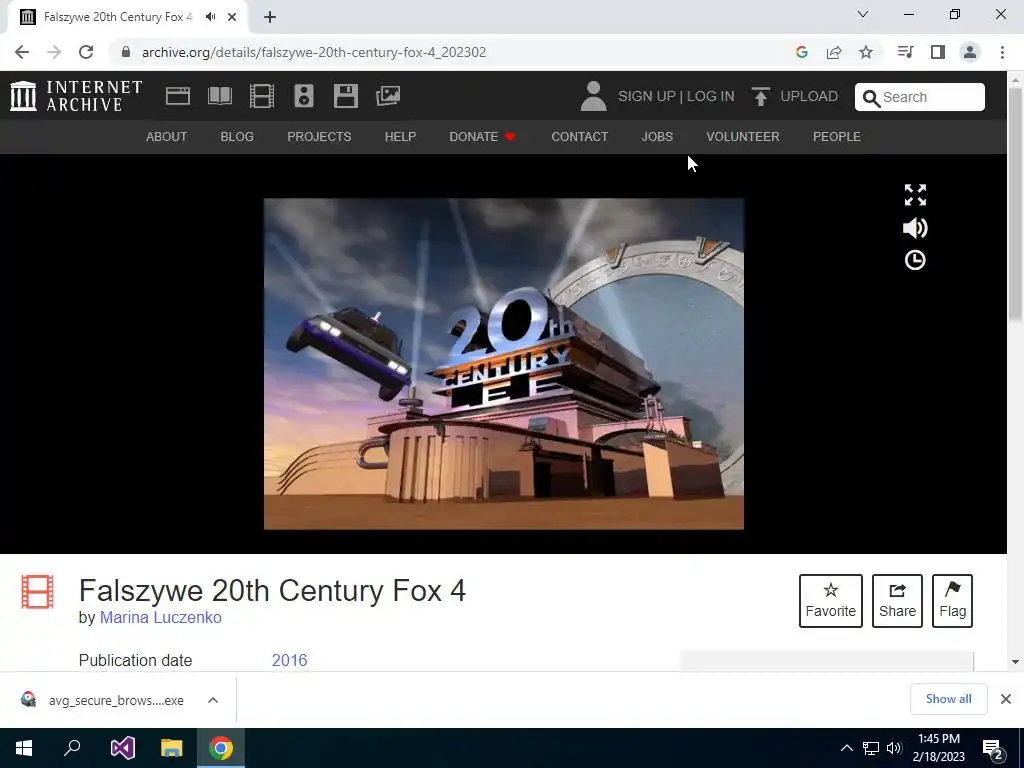Open the Windows Start menu
Viewport: 1024px width, 768px height.
pos(24,748)
